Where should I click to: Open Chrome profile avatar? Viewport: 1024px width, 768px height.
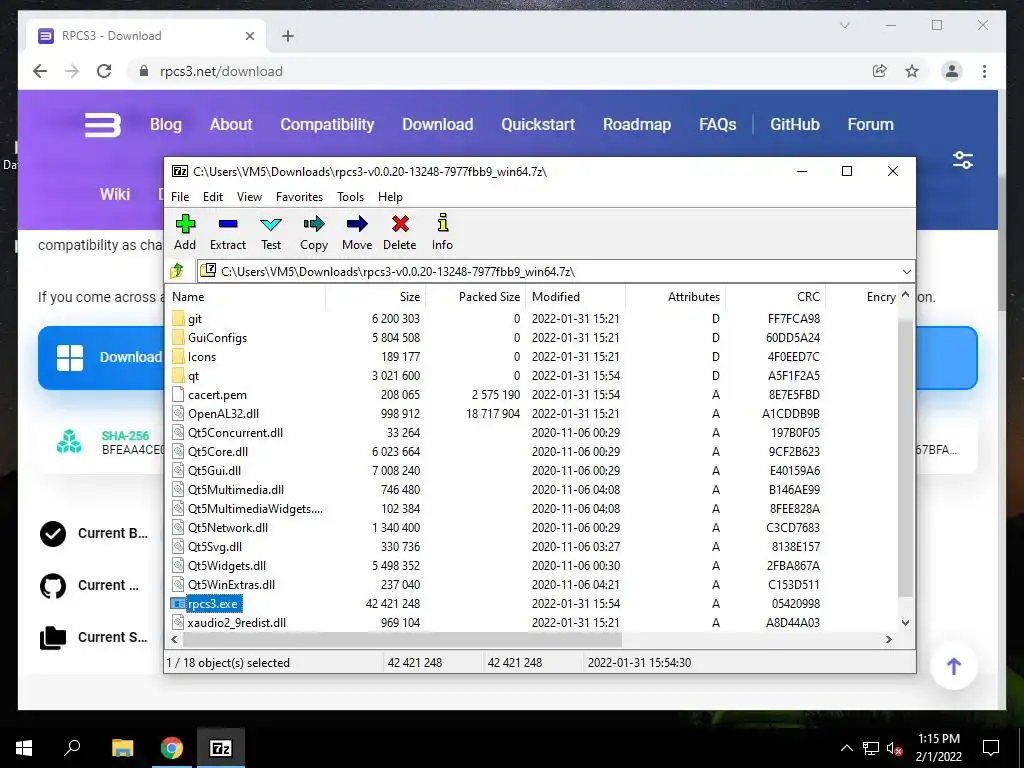pos(952,71)
